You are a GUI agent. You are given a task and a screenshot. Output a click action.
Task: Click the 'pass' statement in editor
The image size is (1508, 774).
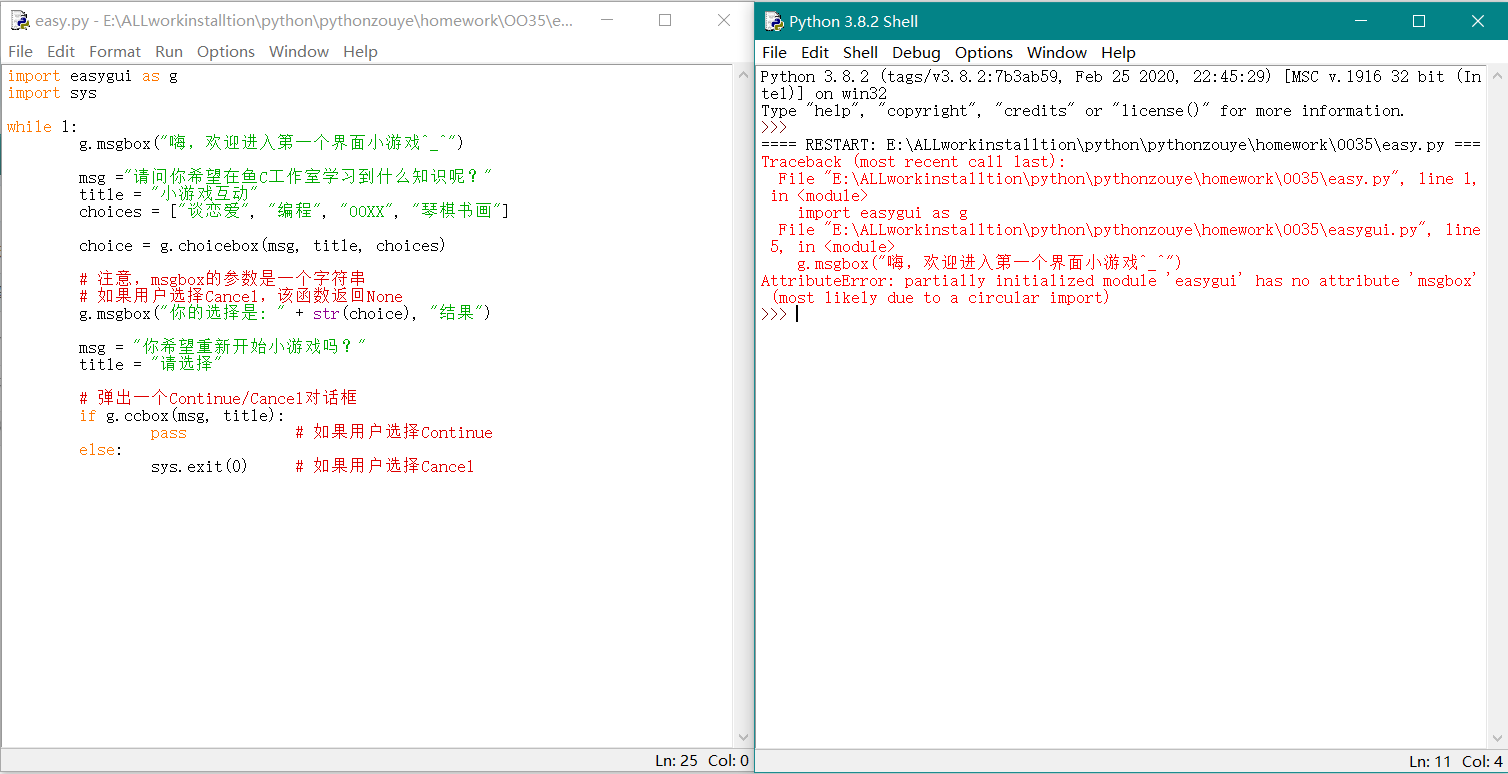168,433
